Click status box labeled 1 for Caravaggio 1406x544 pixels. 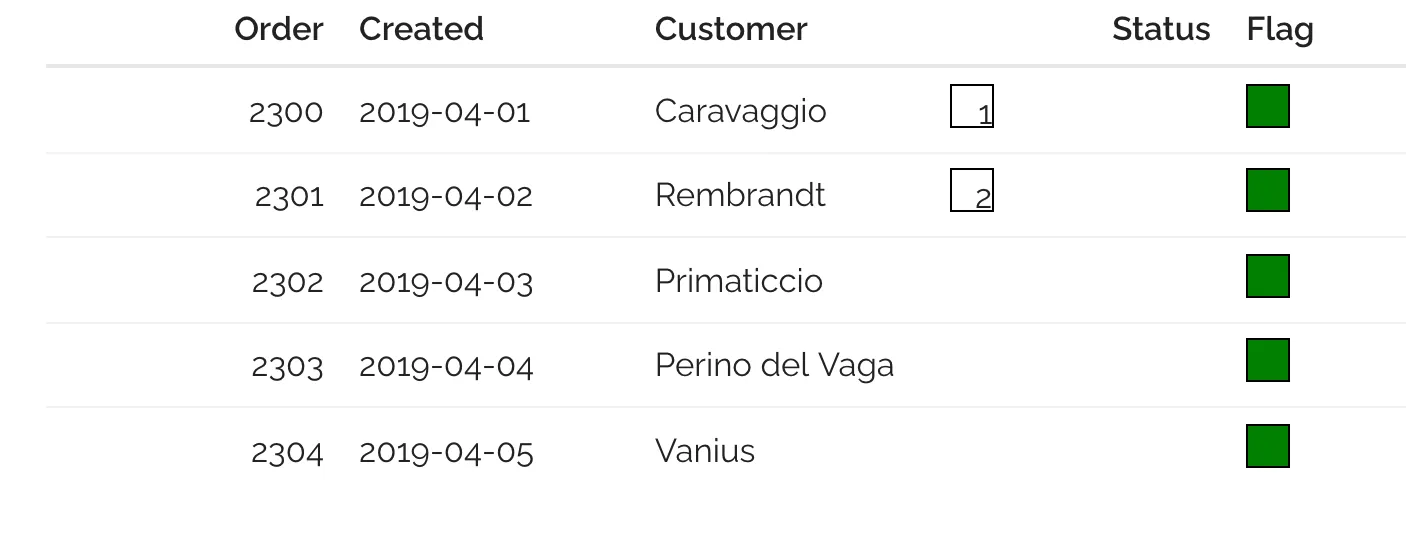point(971,106)
